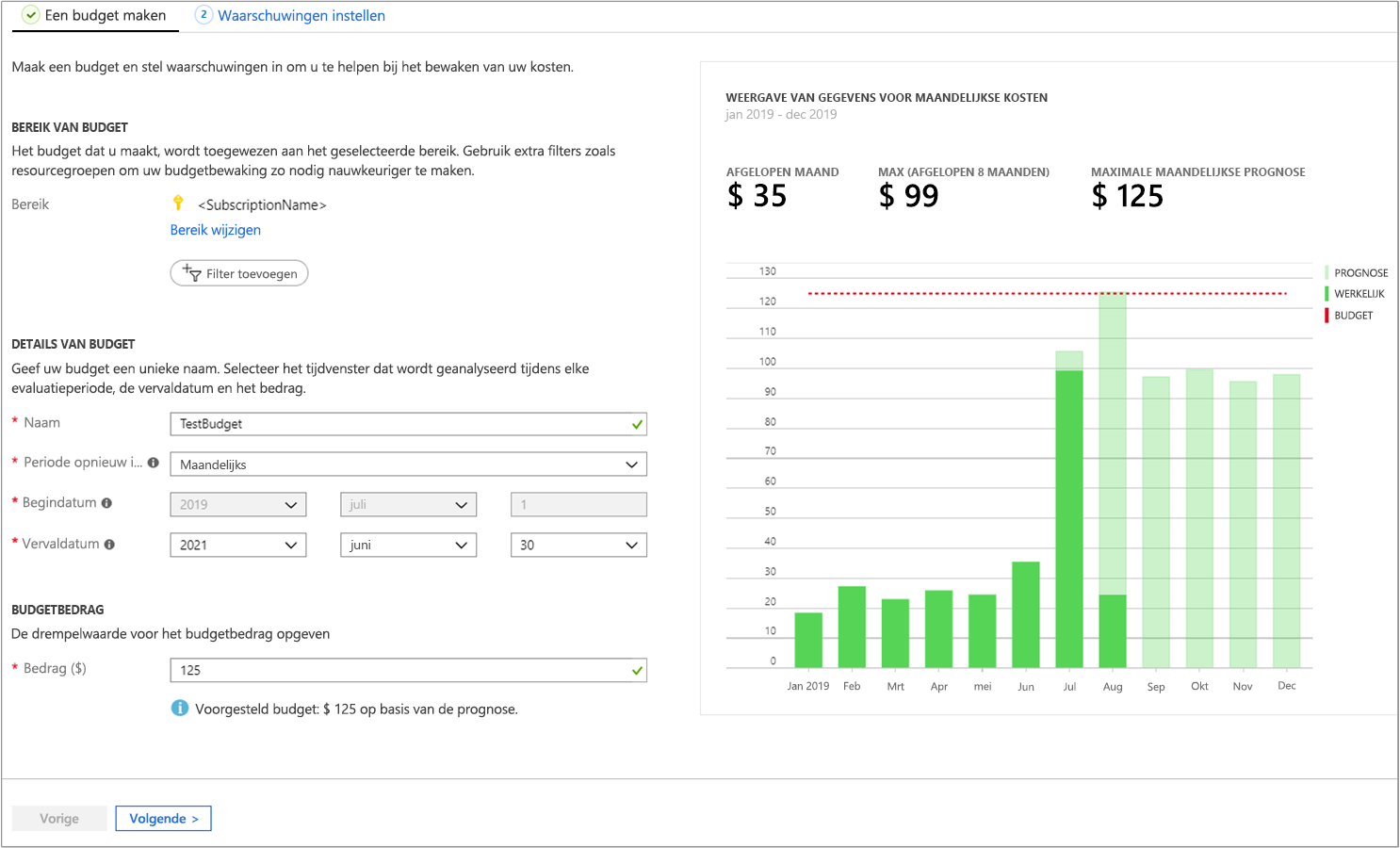Open the Begindatum month dropdown showing juli
The width and height of the screenshot is (1400, 848).
(x=408, y=505)
